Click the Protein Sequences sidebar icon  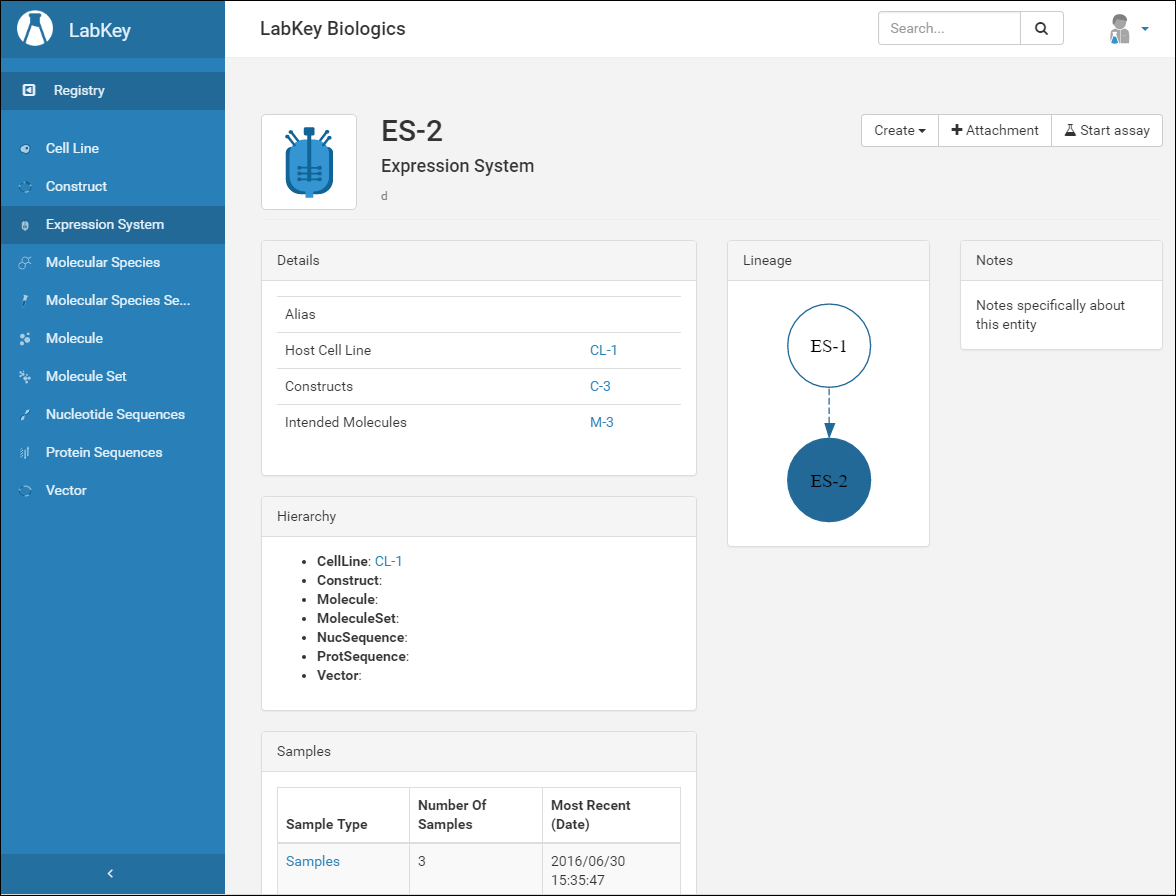coord(26,453)
